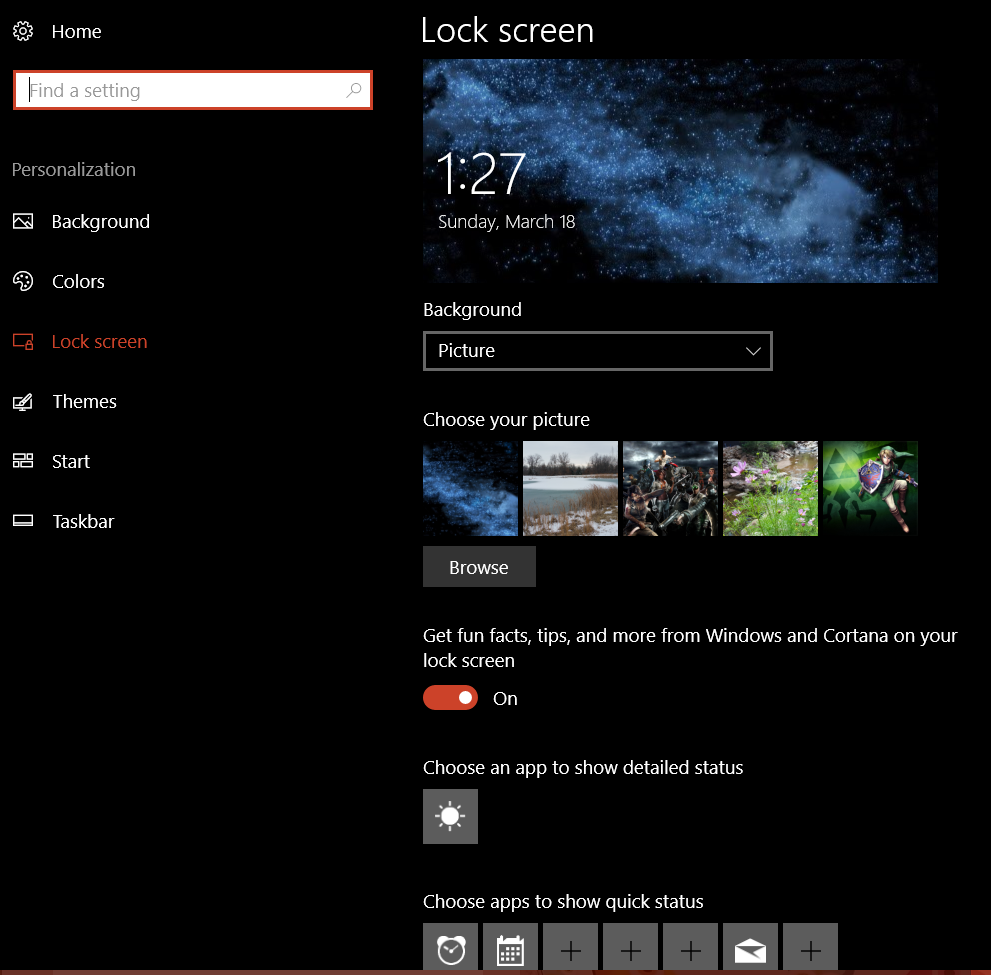The height and width of the screenshot is (975, 991).
Task: Open the Taskbar settings page
Action: (x=83, y=522)
